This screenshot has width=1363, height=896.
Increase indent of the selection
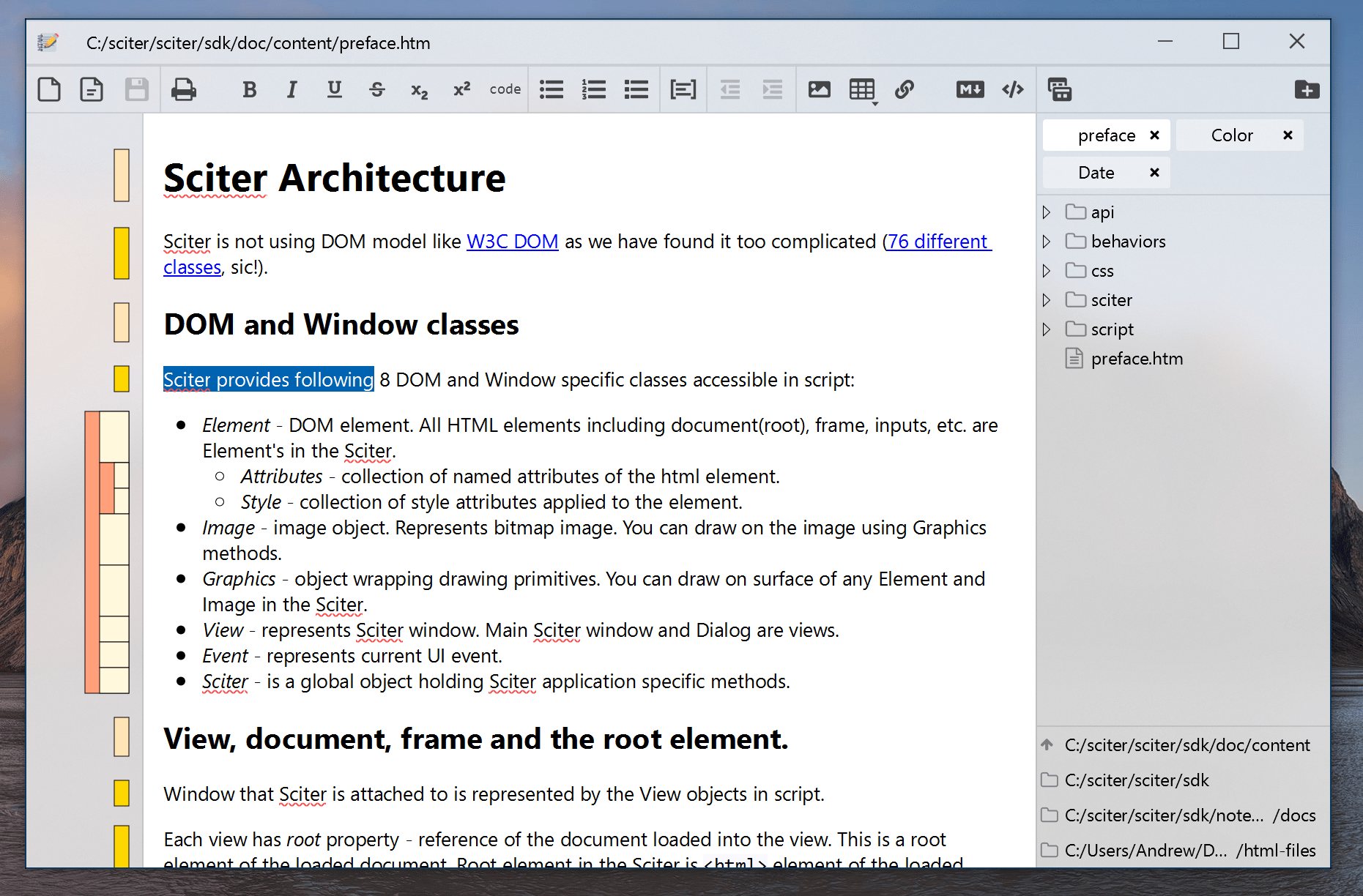tap(773, 89)
